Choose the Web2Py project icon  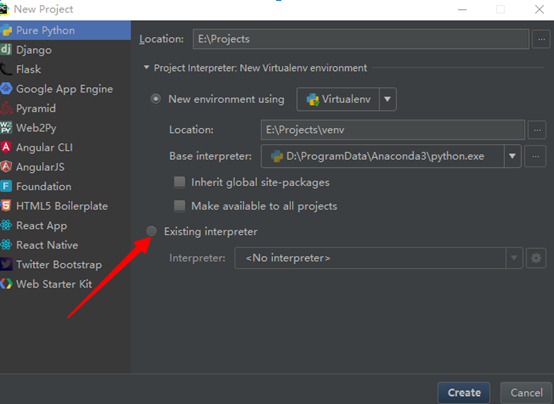[x=6, y=128]
